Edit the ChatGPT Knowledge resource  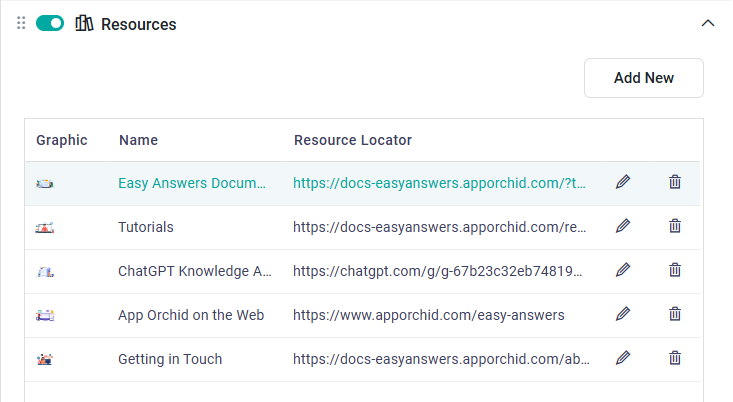[623, 270]
